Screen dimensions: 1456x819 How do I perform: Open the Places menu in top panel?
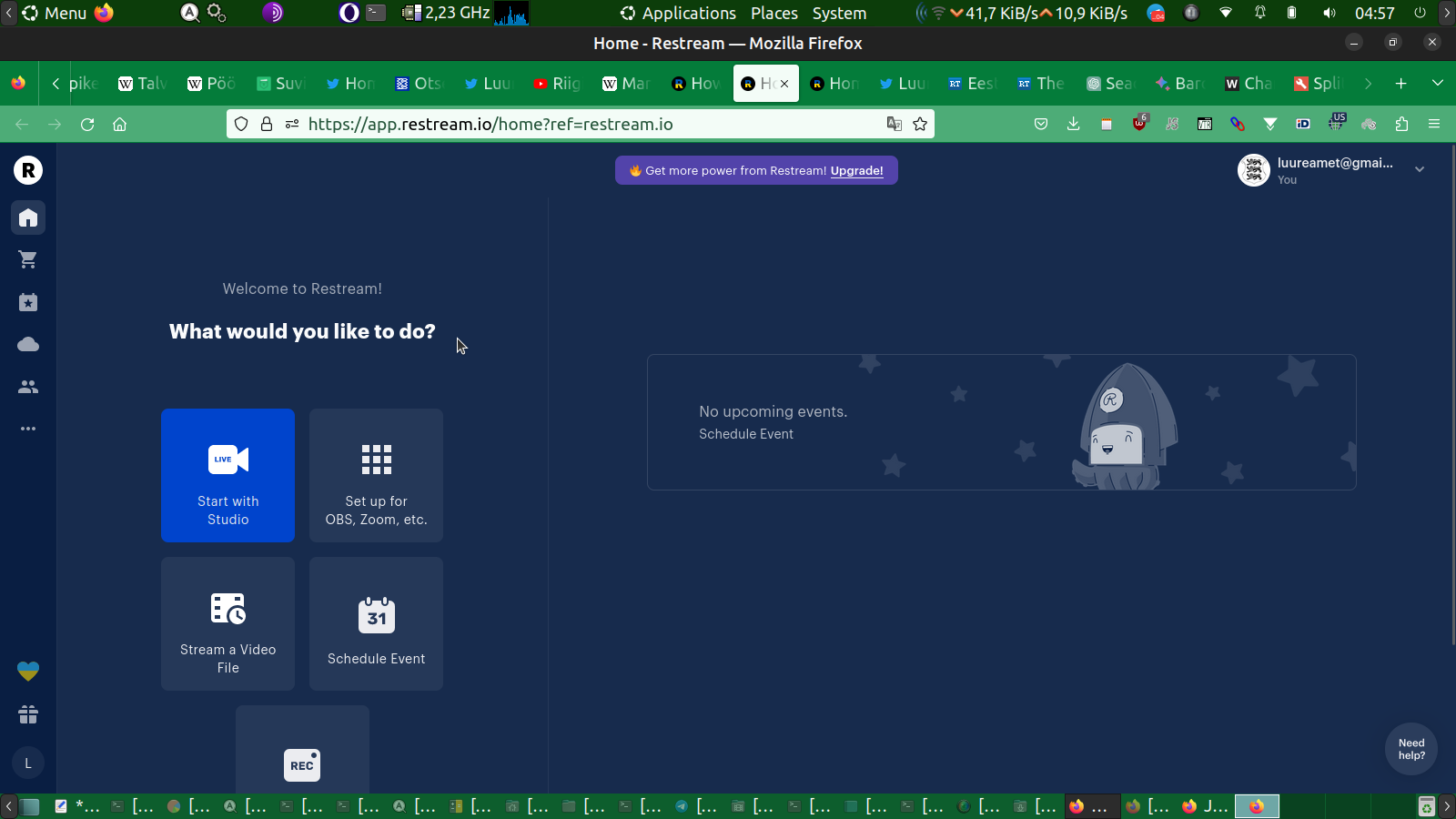[x=774, y=13]
